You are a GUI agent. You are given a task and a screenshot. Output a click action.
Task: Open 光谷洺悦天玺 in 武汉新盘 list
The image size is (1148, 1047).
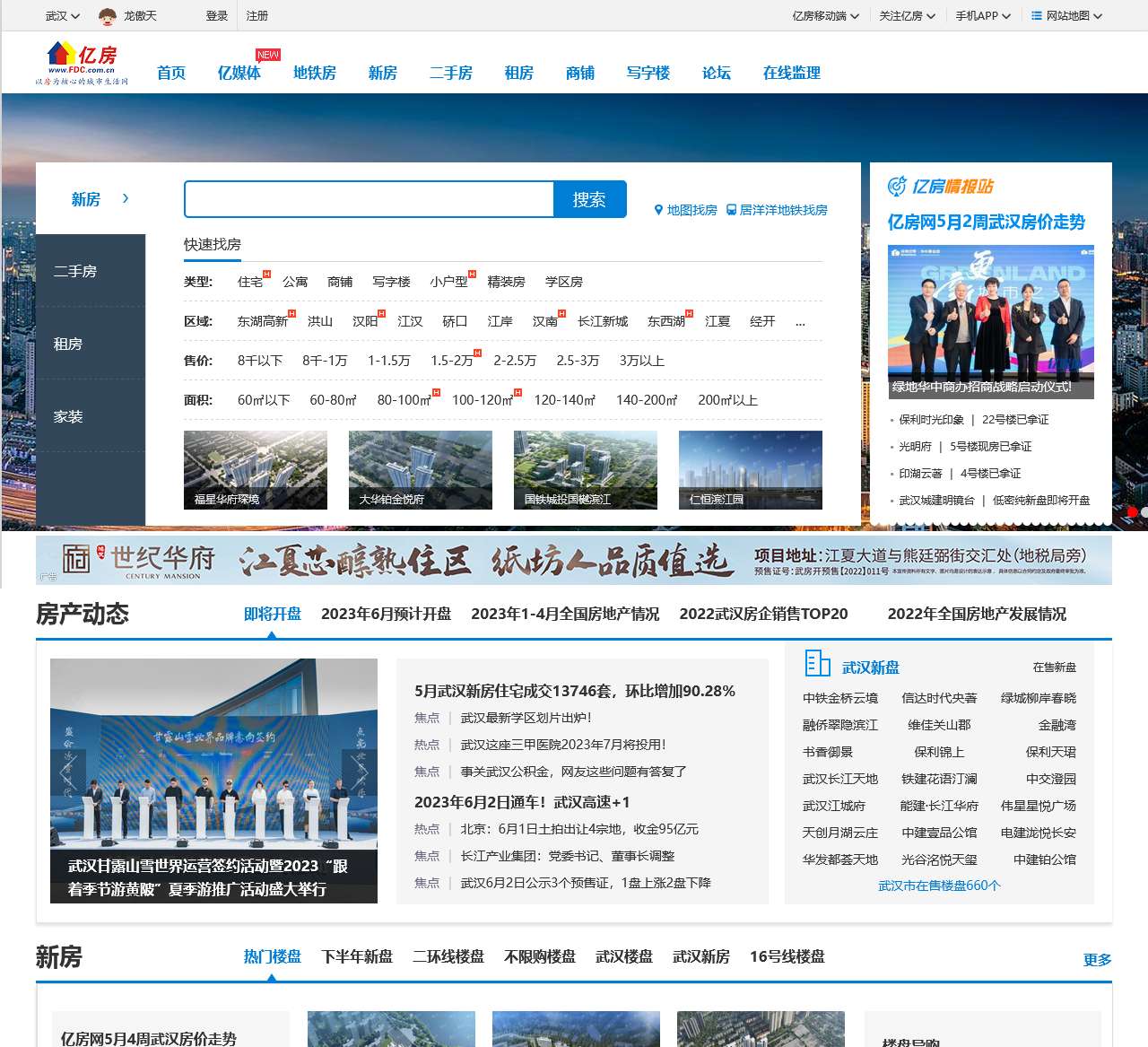939,859
